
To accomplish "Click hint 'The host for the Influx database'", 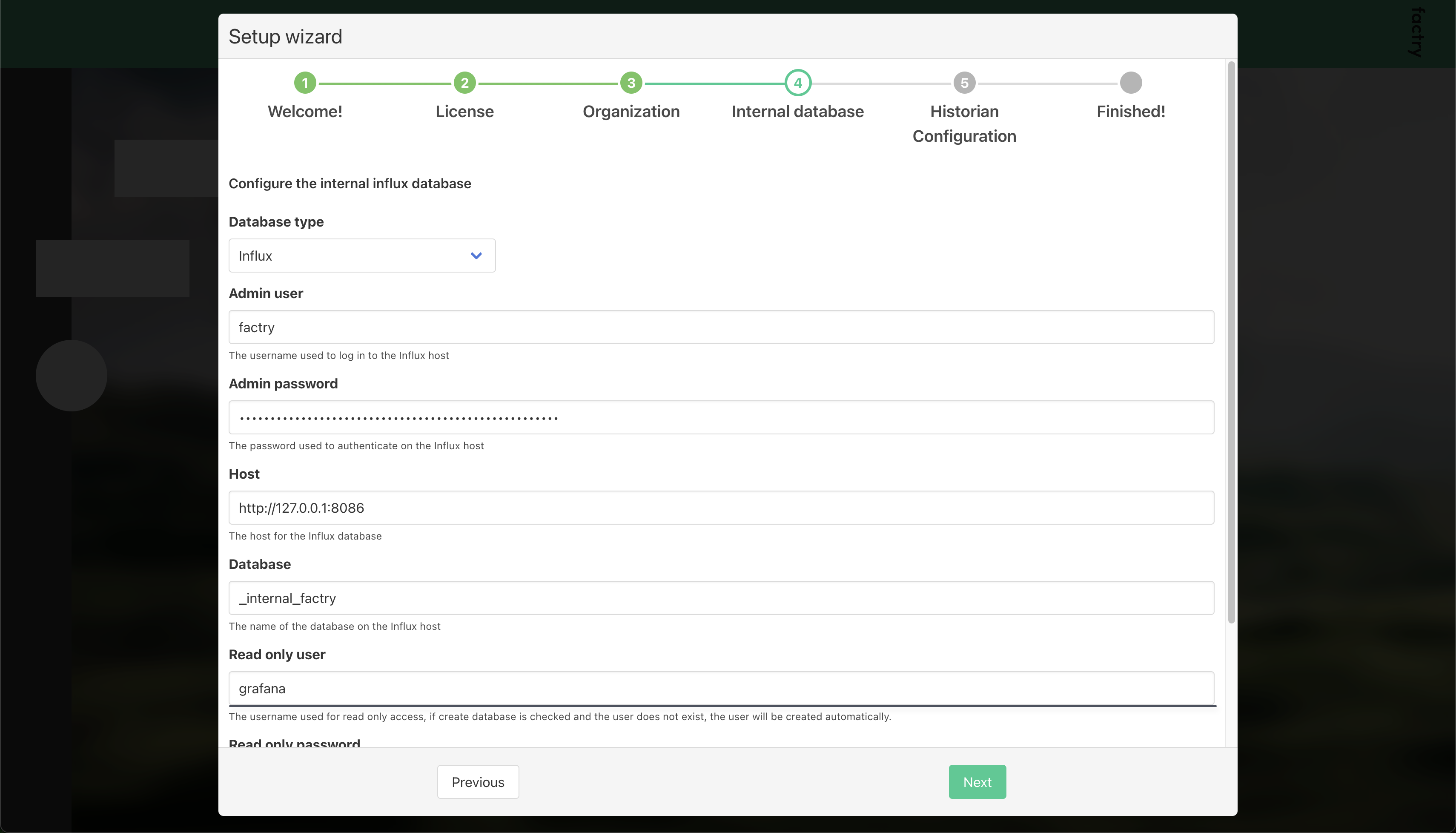I will [x=305, y=536].
